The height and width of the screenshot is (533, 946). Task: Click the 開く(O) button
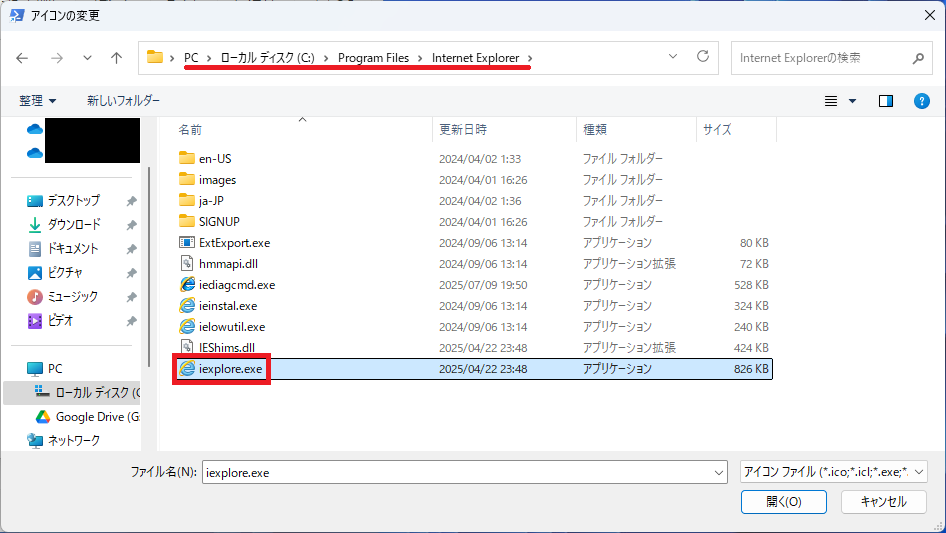click(784, 502)
